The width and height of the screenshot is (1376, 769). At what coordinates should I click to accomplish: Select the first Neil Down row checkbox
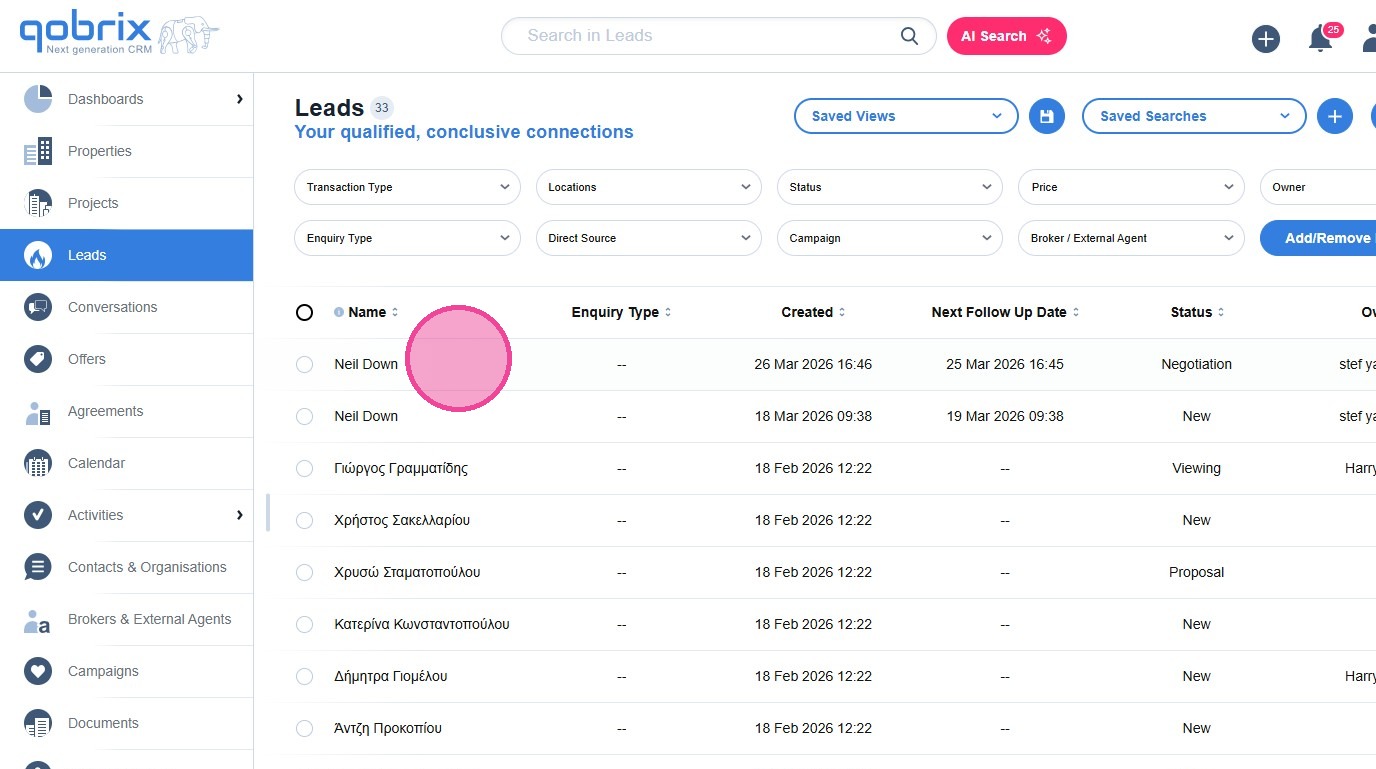(305, 365)
